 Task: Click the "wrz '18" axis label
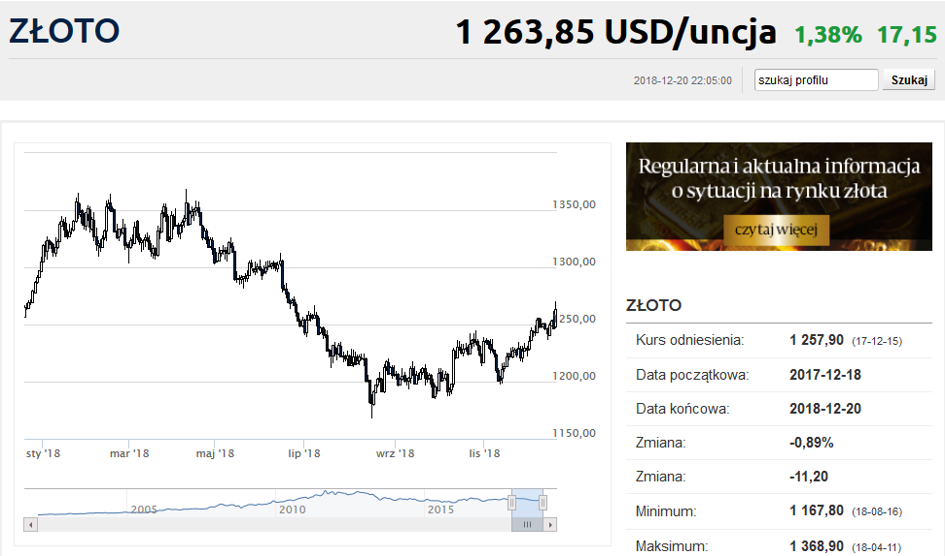[x=395, y=453]
